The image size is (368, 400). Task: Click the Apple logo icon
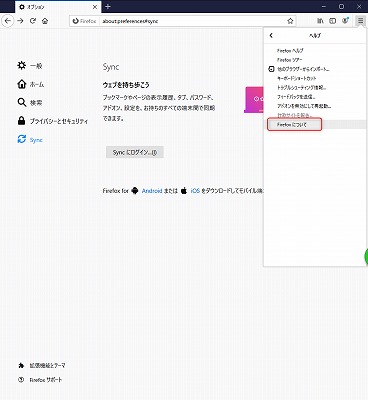[x=184, y=191]
